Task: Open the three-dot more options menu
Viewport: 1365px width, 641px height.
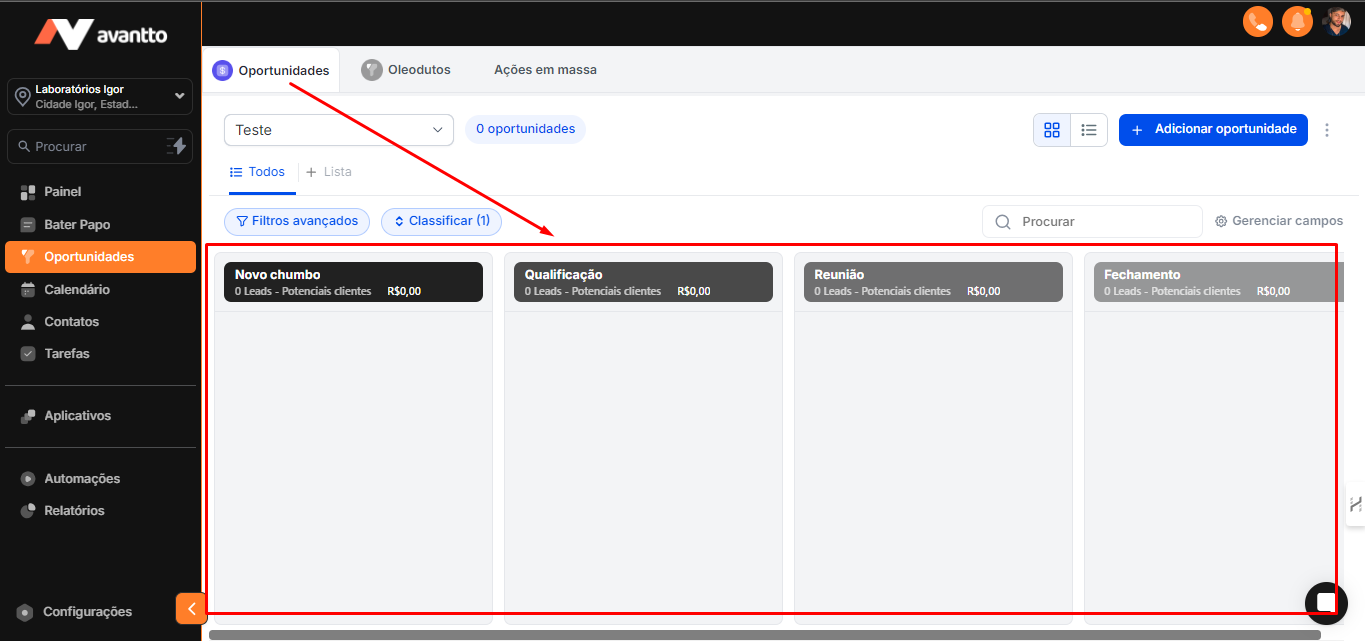Action: (1327, 130)
